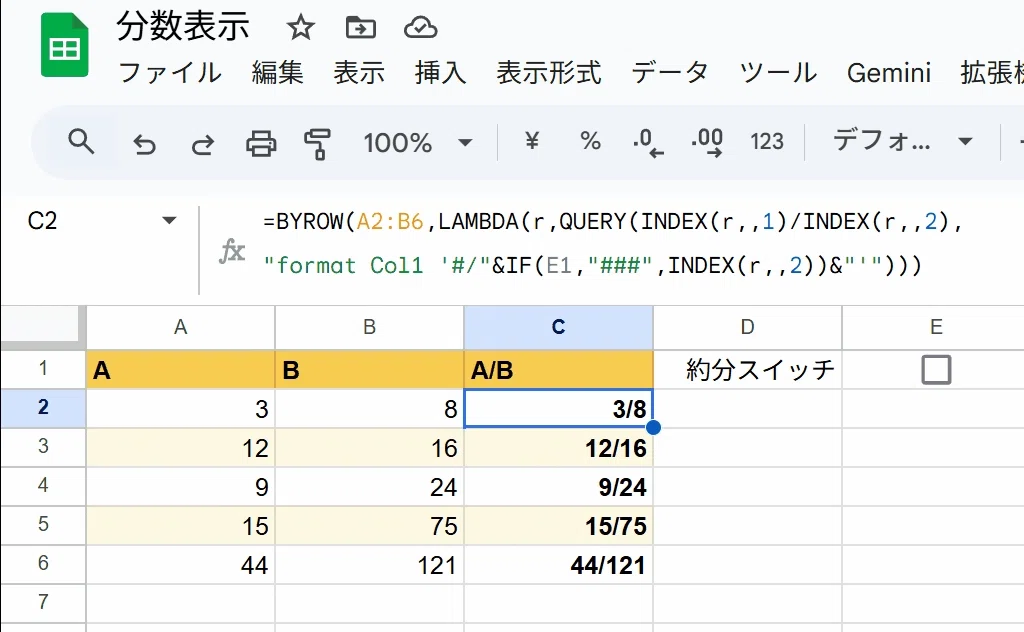The image size is (1024, 632).
Task: Click the redo arrow icon
Action: 202,143
